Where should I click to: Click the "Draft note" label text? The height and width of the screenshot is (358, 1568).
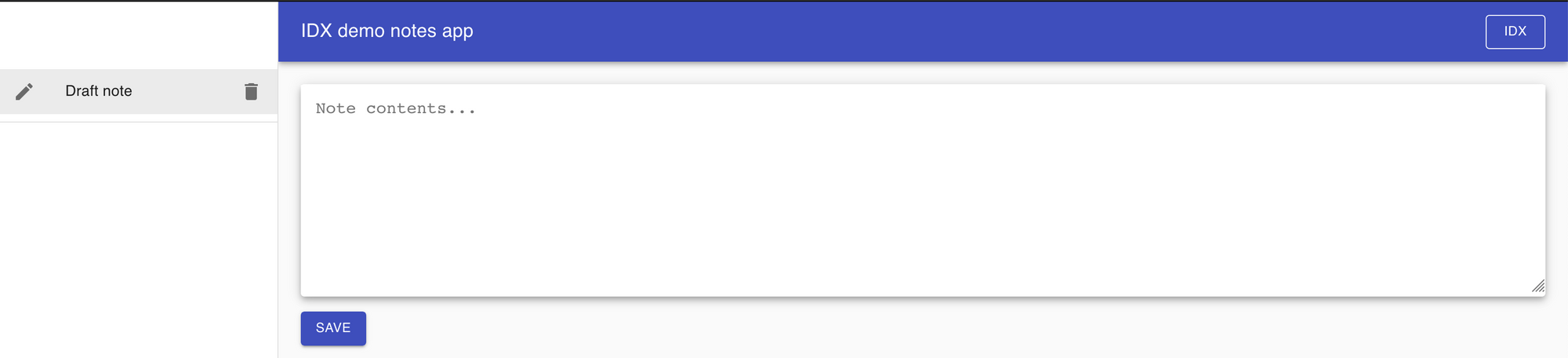click(99, 91)
